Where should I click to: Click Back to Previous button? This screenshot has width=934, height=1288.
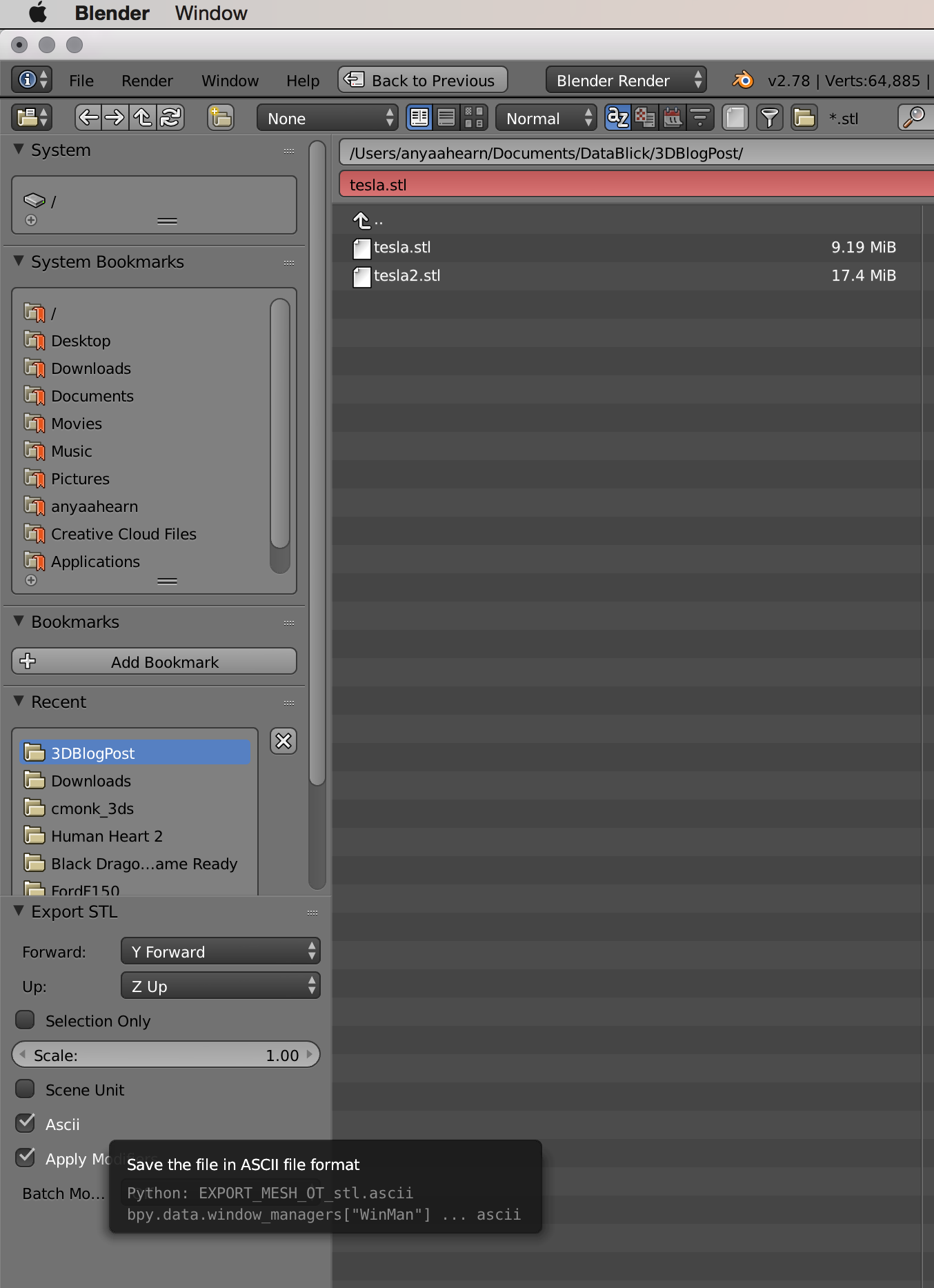point(423,80)
